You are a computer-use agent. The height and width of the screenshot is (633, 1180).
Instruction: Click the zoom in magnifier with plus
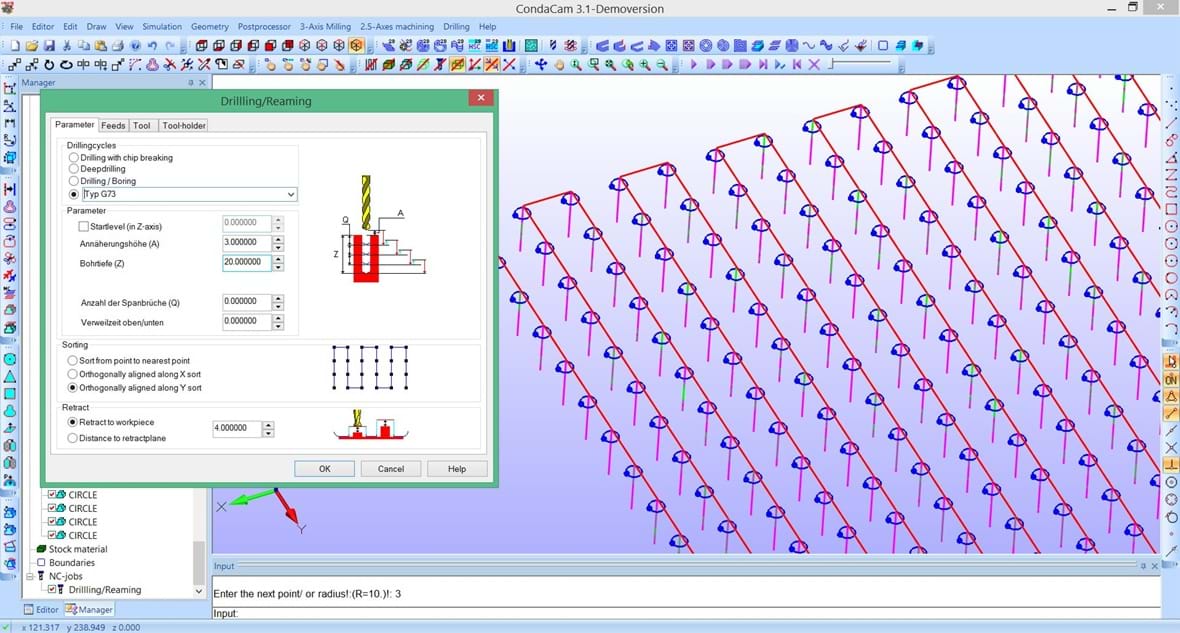pos(645,65)
